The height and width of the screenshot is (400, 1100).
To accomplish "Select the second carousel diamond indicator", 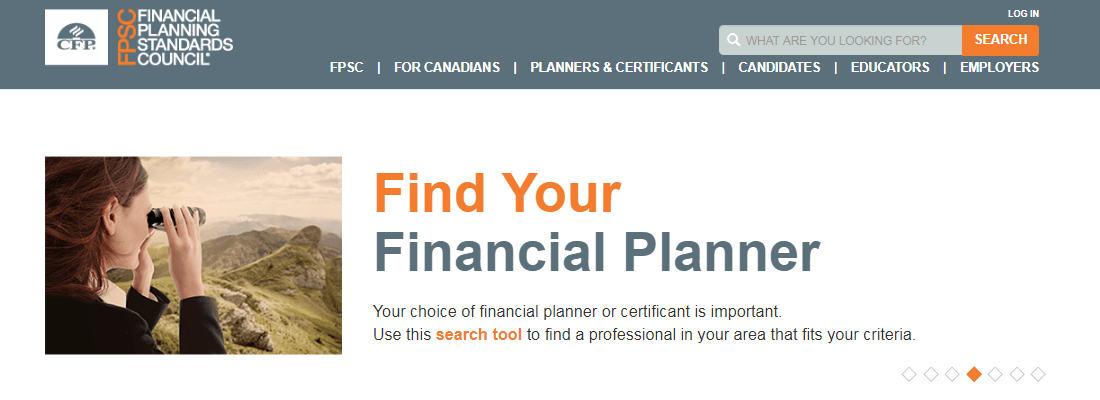I will point(930,374).
